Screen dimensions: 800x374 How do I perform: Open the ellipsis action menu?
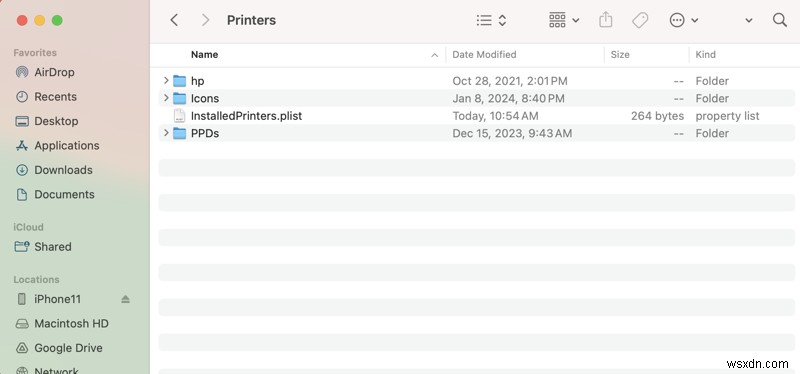(x=683, y=20)
